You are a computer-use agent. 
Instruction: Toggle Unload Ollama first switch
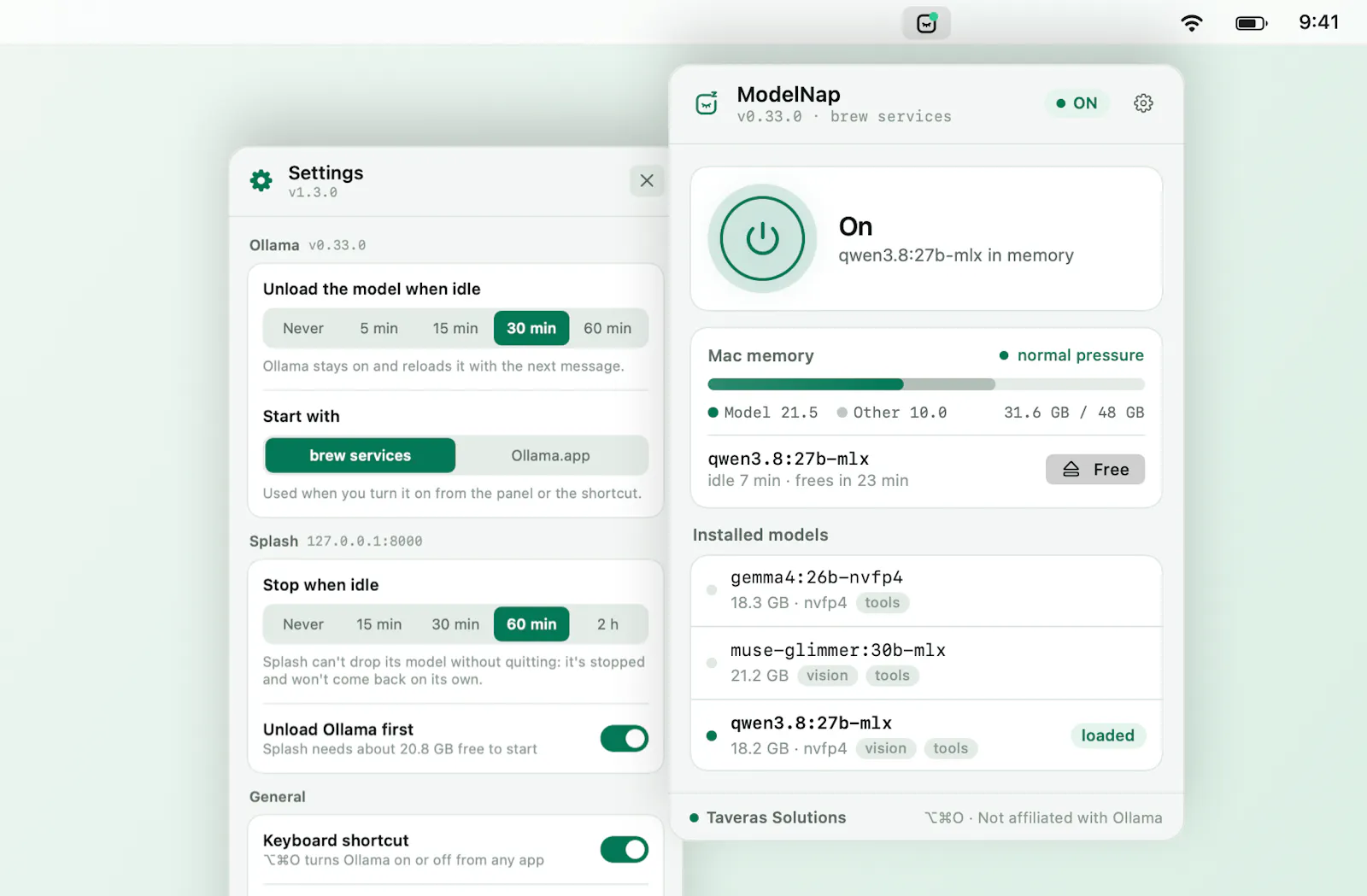624,739
